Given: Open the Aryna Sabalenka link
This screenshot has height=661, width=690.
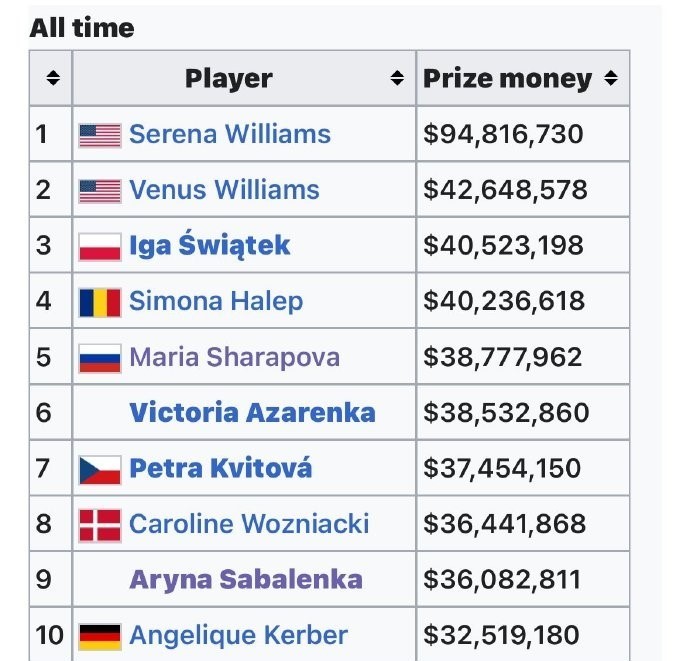Looking at the screenshot, I should 246,580.
